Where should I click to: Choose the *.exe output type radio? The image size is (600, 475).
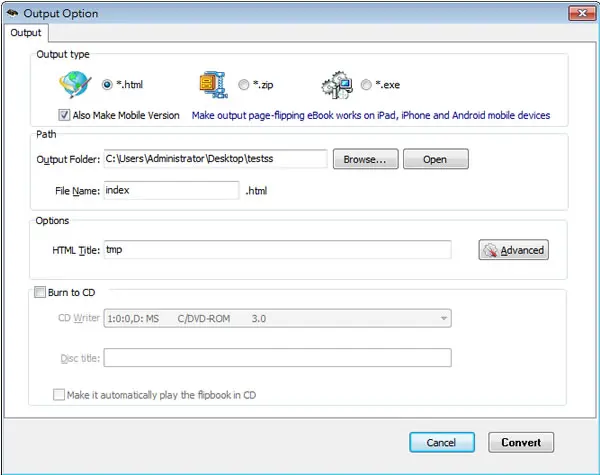click(366, 85)
